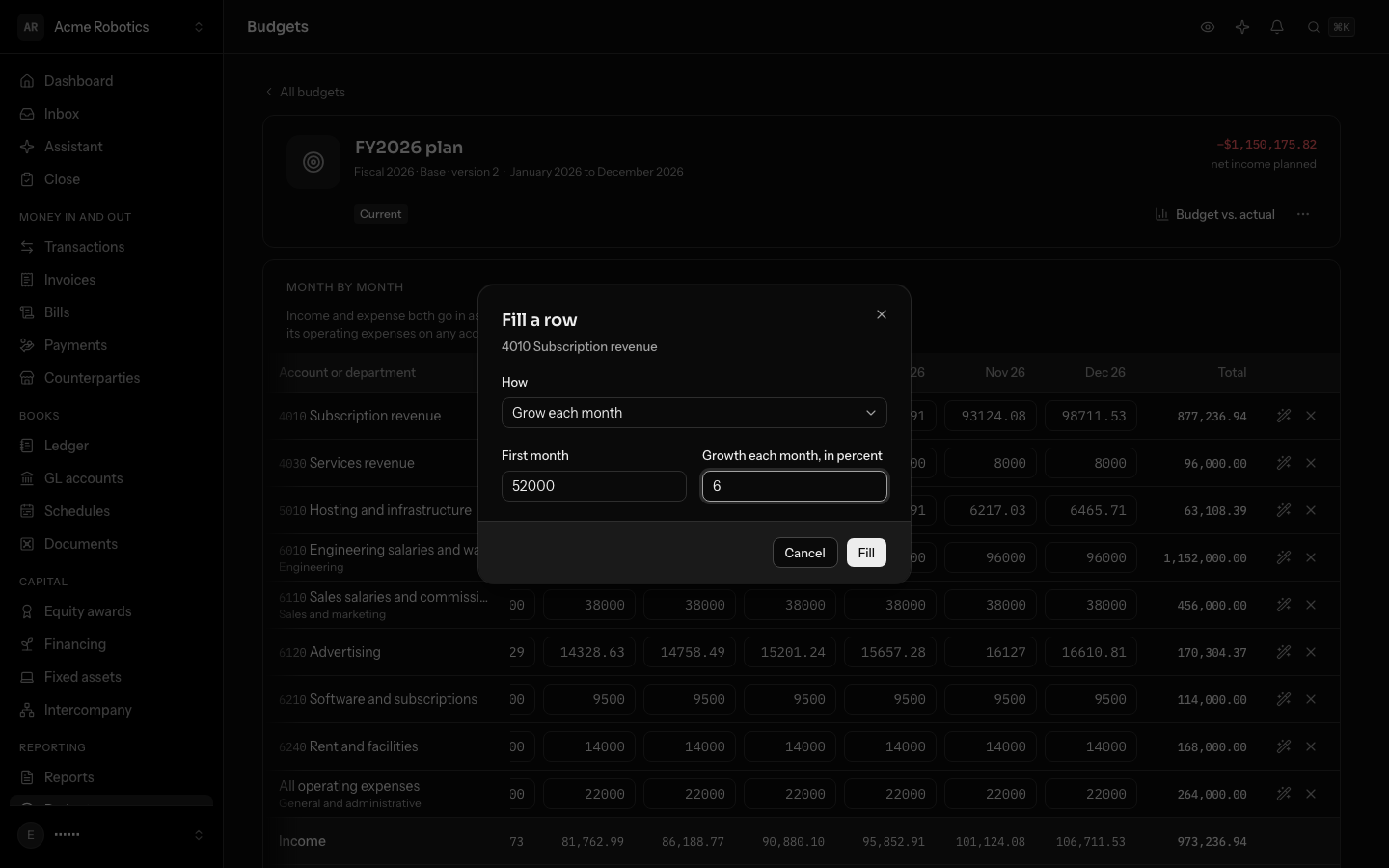The height and width of the screenshot is (868, 1389).
Task: Open notifications bell
Action: tap(1277, 27)
